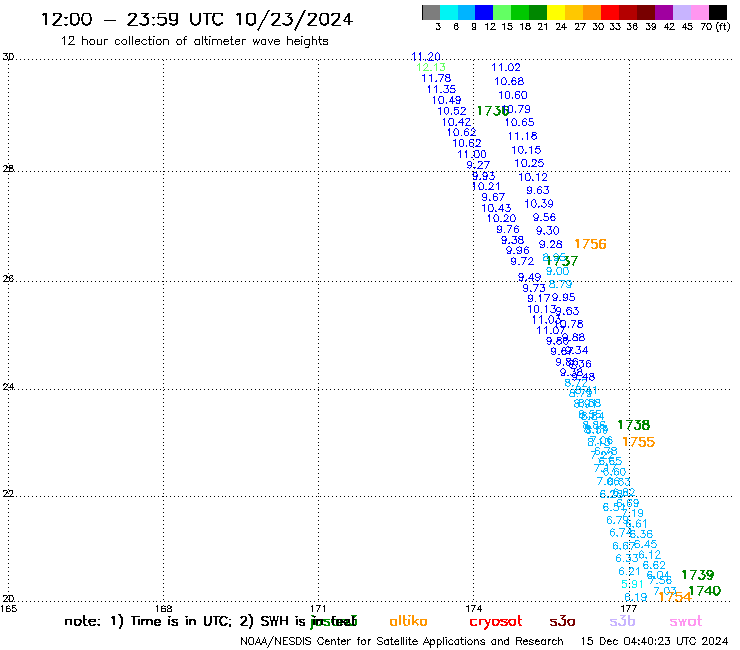This screenshot has height=650, width=740.
Task: Click the light blue wave value '9.00'
Action: tap(557, 271)
